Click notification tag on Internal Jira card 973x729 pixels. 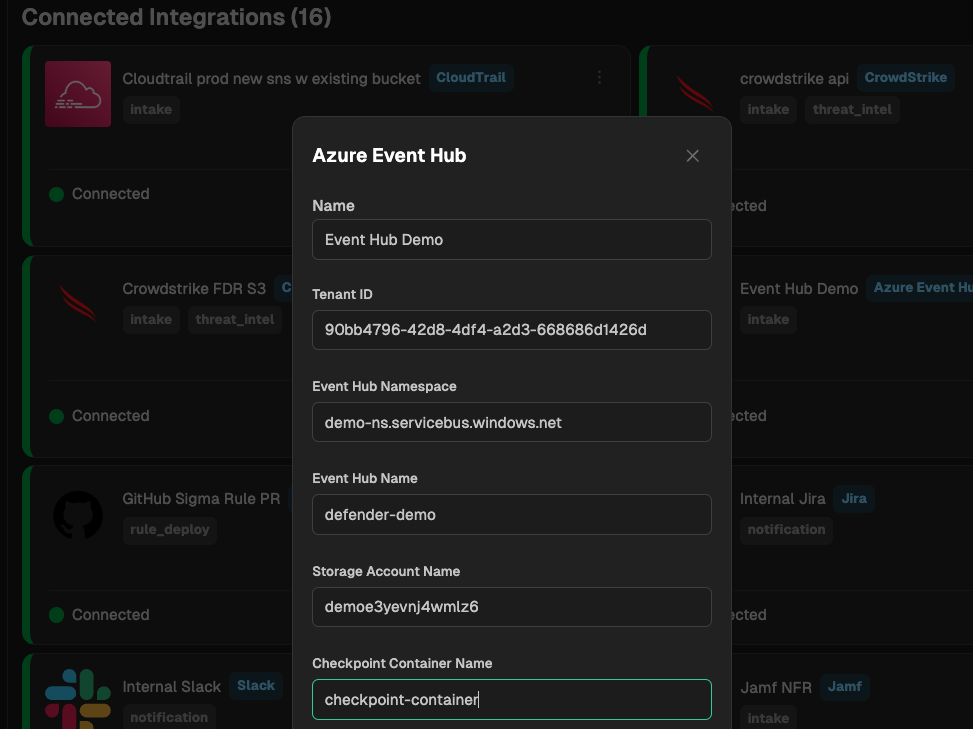786,530
